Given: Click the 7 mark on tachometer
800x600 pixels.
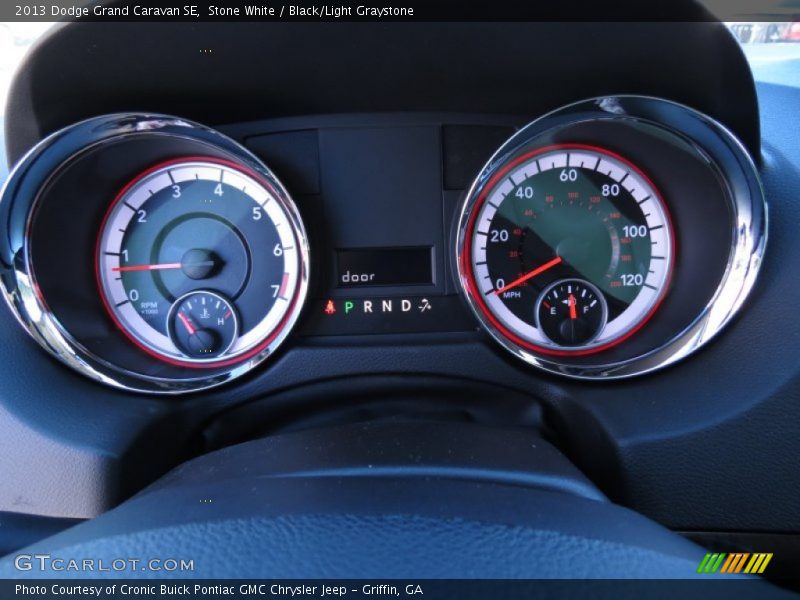Looking at the screenshot, I should (x=275, y=291).
